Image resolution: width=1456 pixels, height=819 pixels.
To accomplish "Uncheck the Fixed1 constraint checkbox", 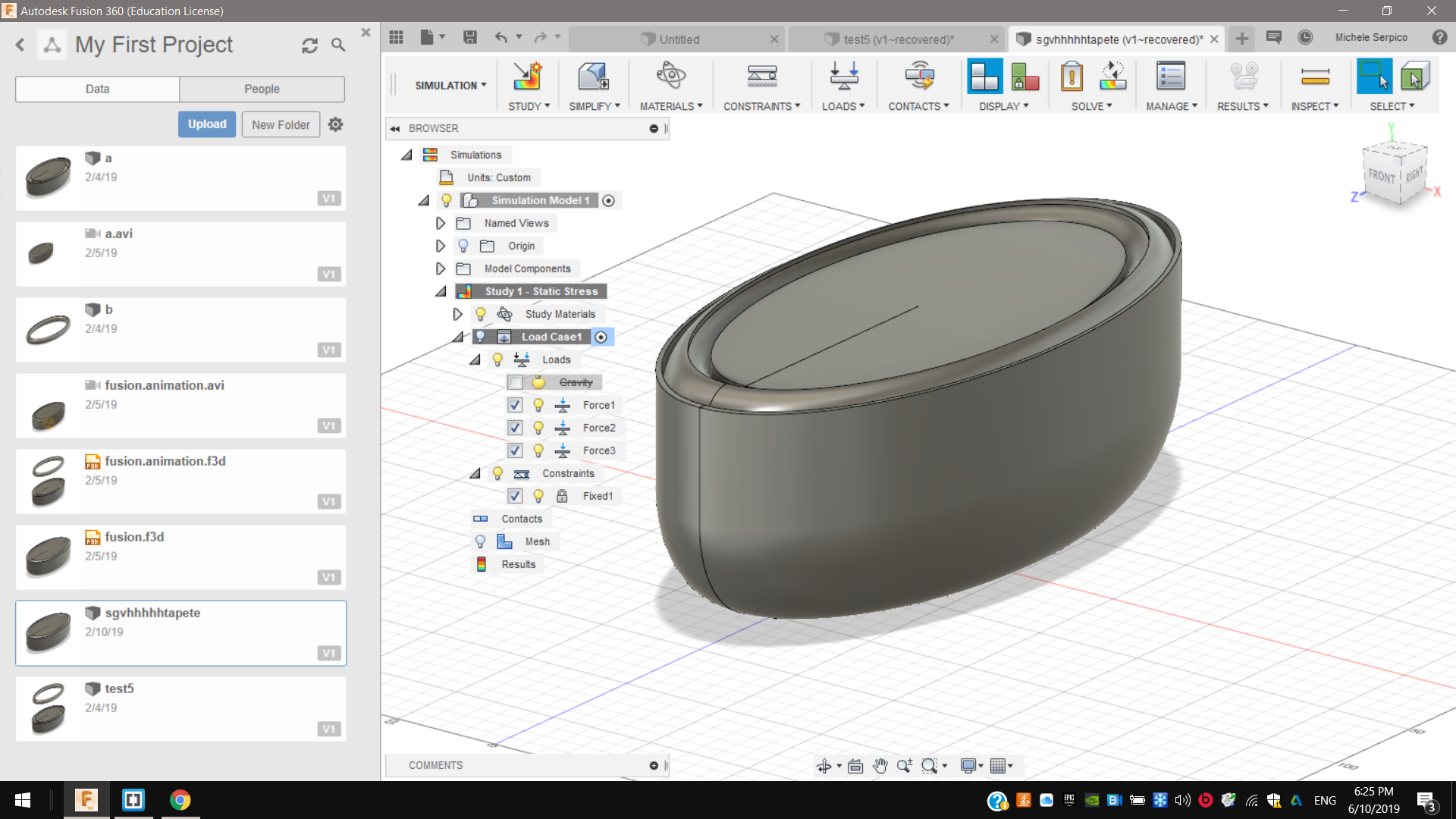I will (x=515, y=496).
